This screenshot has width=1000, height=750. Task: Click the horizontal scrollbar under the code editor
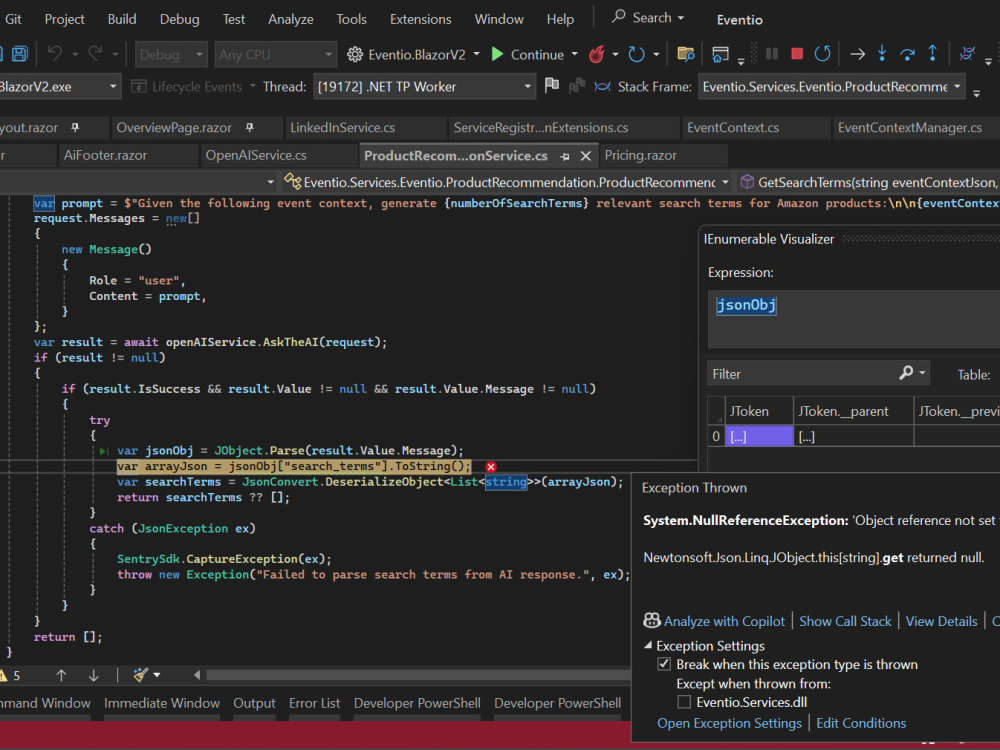(x=418, y=675)
